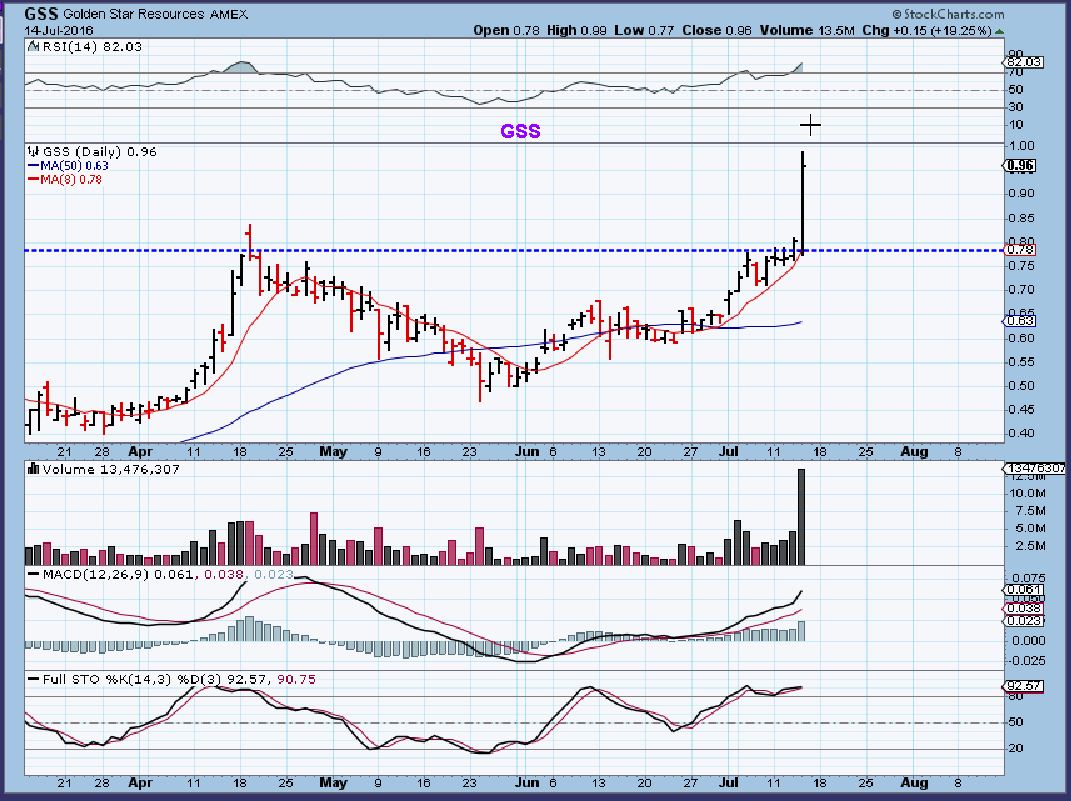Click the Apr label under the price panel
1071x801 pixels.
tap(140, 451)
